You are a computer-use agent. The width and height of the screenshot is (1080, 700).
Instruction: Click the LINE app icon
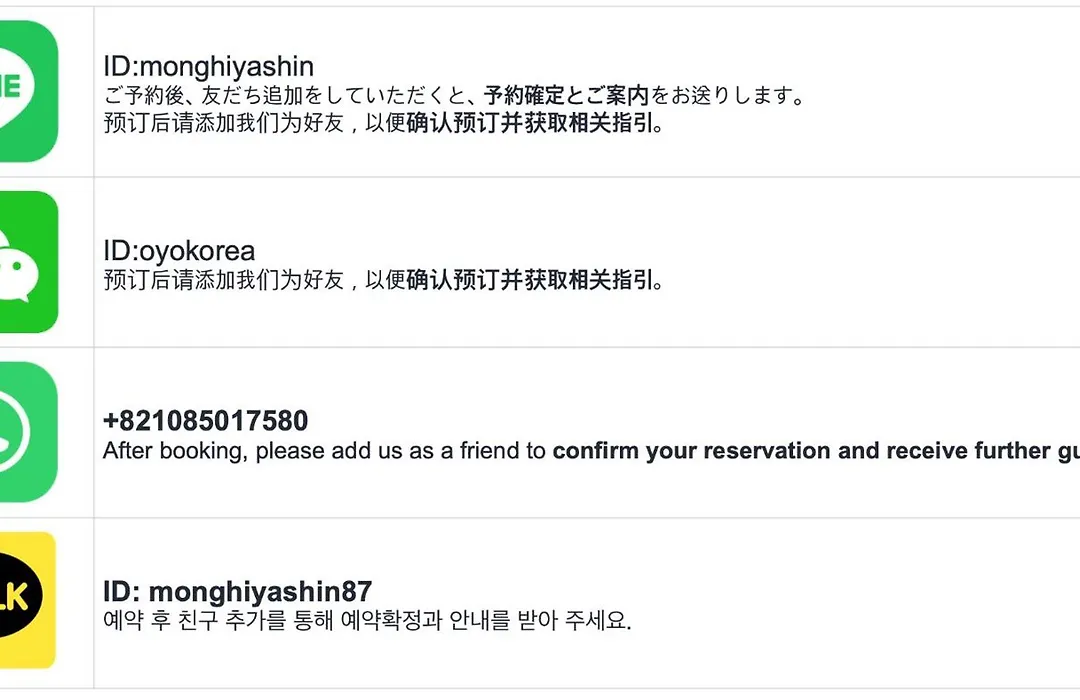(x=28, y=91)
